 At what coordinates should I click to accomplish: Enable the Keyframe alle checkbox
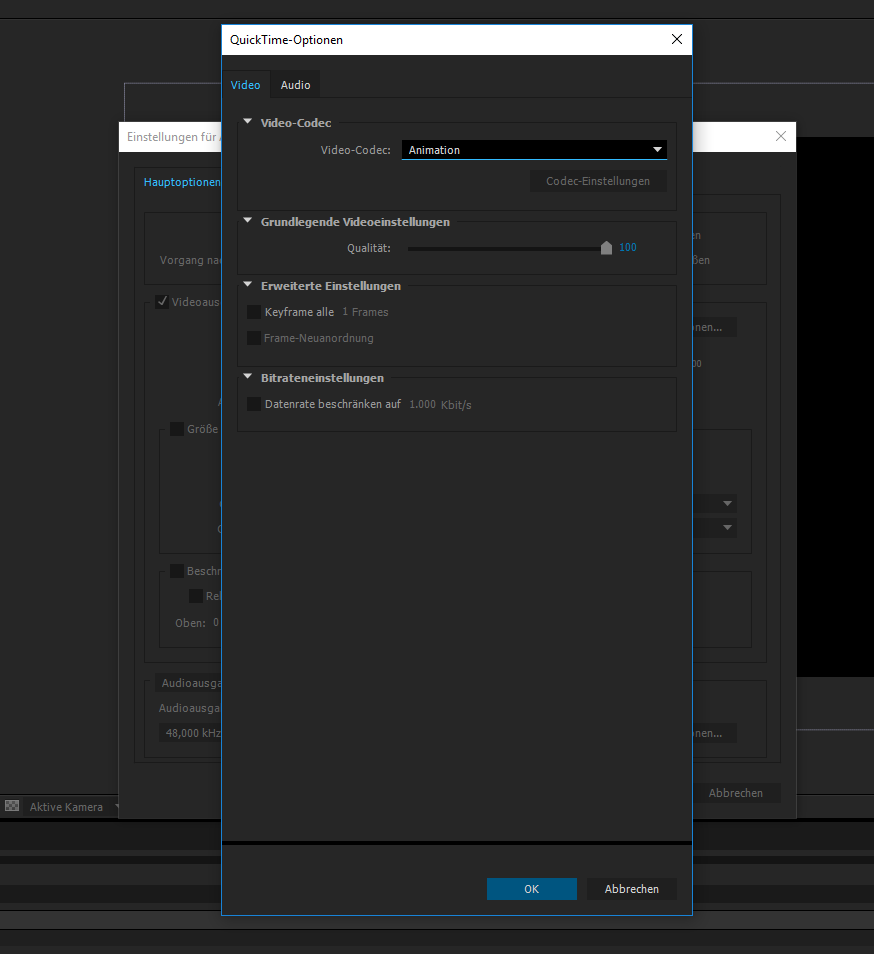coord(254,312)
